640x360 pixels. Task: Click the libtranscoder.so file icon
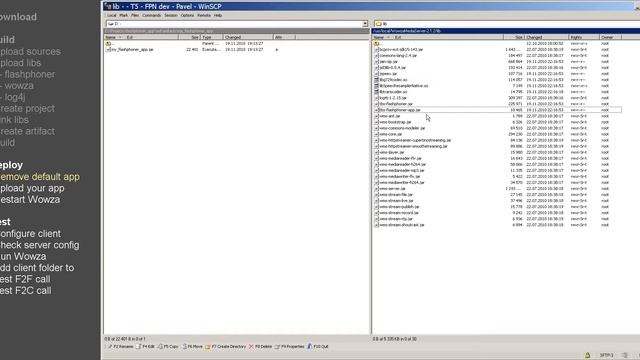(376, 92)
